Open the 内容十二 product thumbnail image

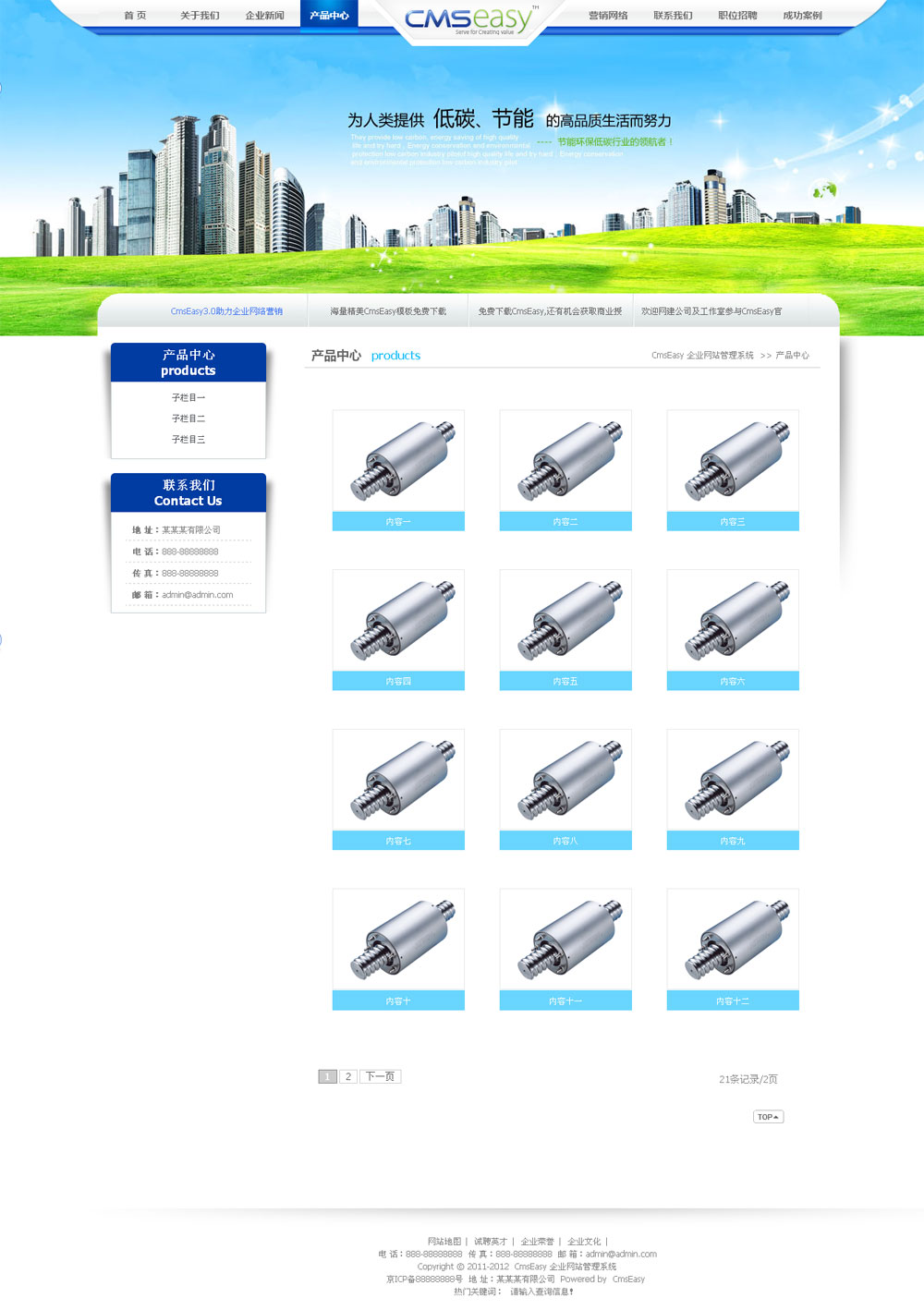[733, 940]
